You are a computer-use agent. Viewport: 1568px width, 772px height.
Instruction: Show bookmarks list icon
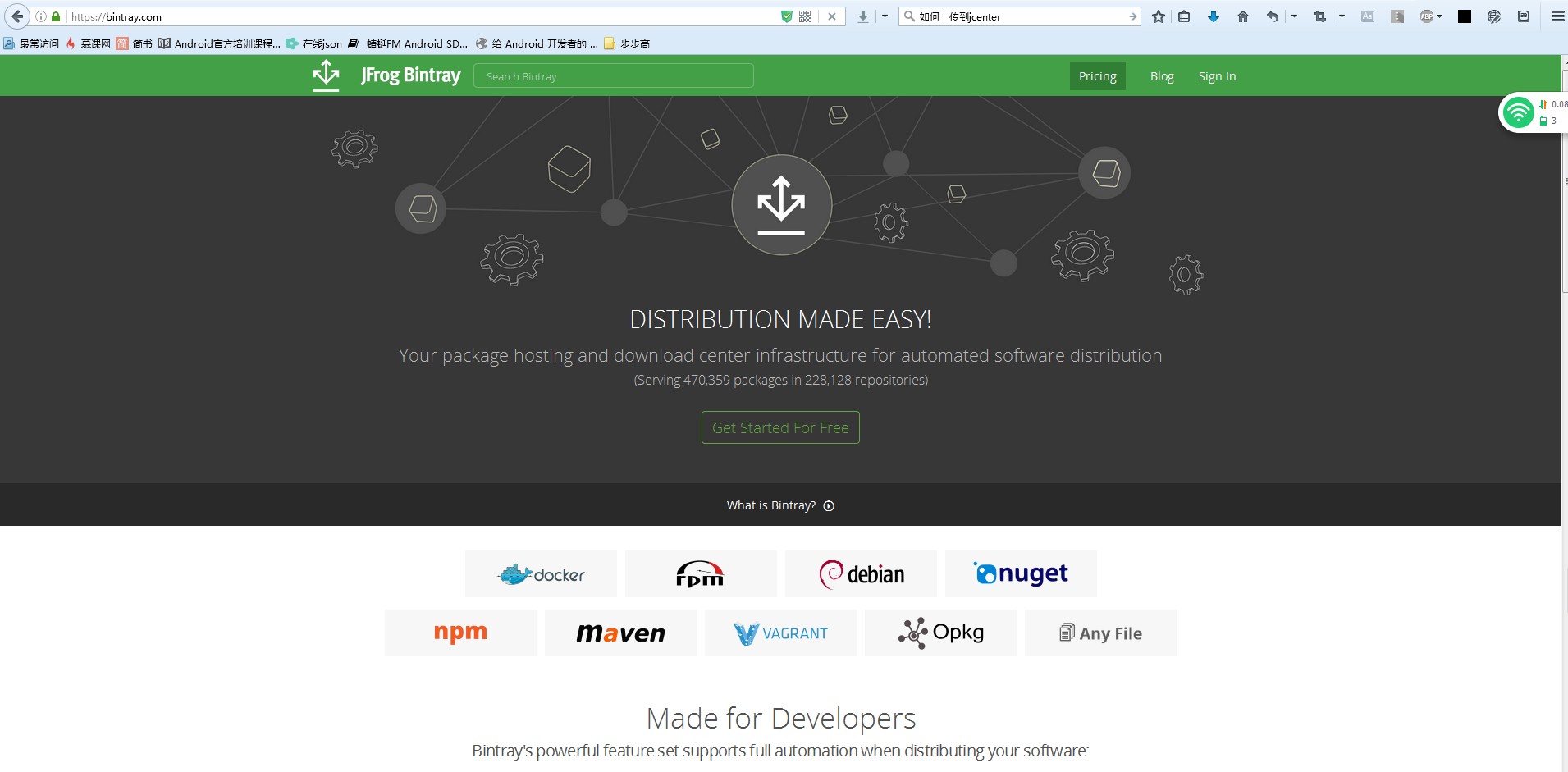point(1184,16)
